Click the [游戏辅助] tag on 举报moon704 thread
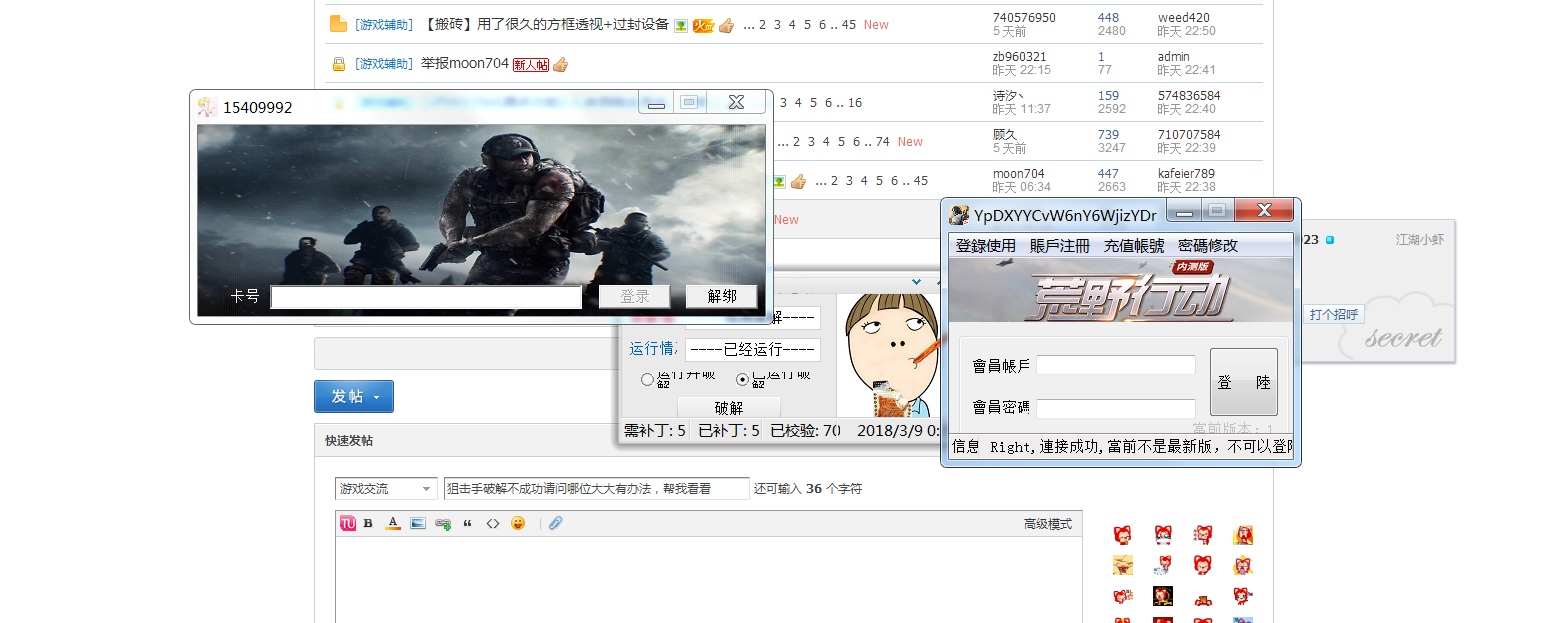Screen dimensions: 1558x623 383,64
